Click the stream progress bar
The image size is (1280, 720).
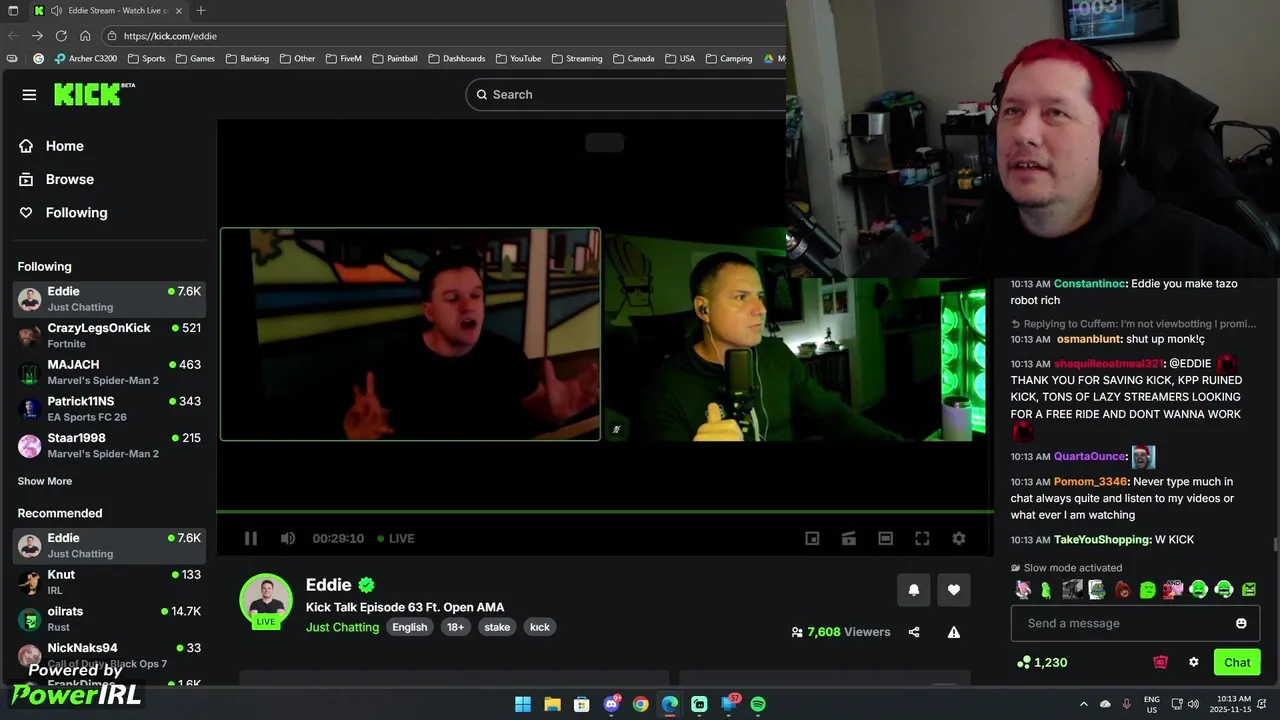605,512
